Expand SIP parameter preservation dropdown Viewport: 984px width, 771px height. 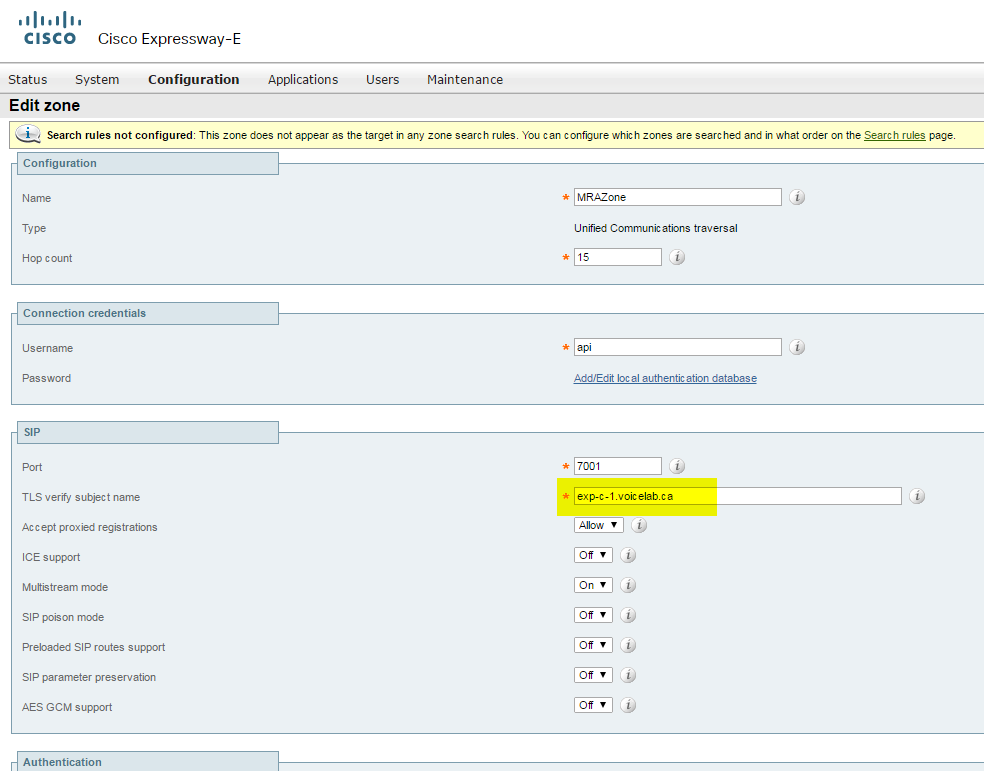593,675
